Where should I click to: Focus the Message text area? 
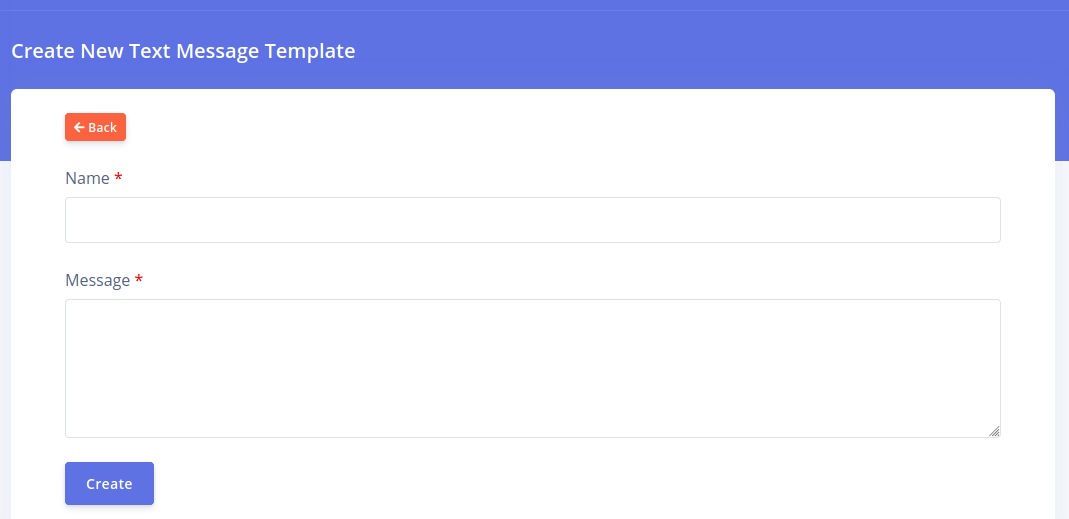(532, 368)
